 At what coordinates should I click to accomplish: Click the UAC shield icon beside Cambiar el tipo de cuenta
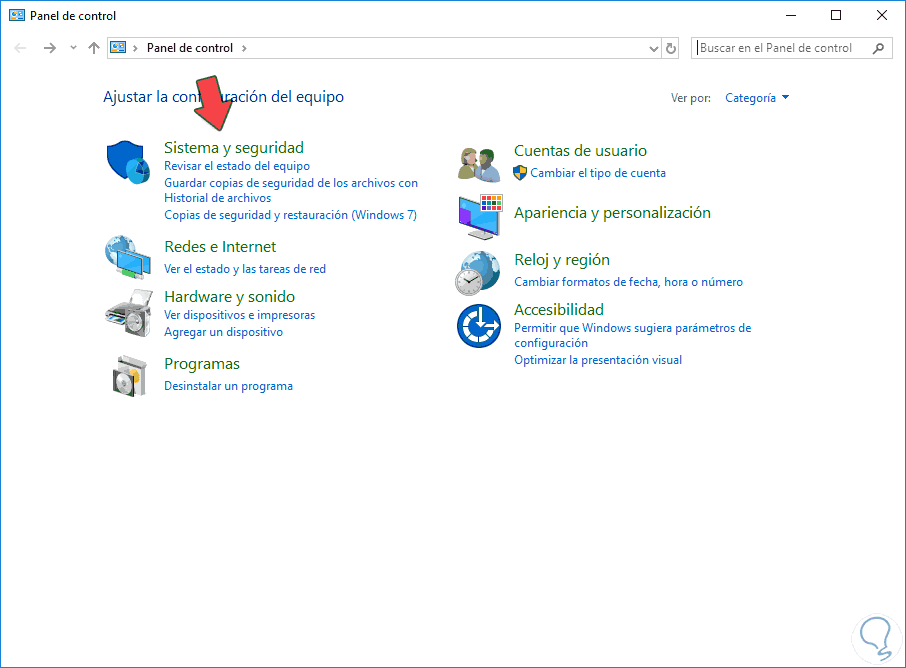(x=520, y=173)
